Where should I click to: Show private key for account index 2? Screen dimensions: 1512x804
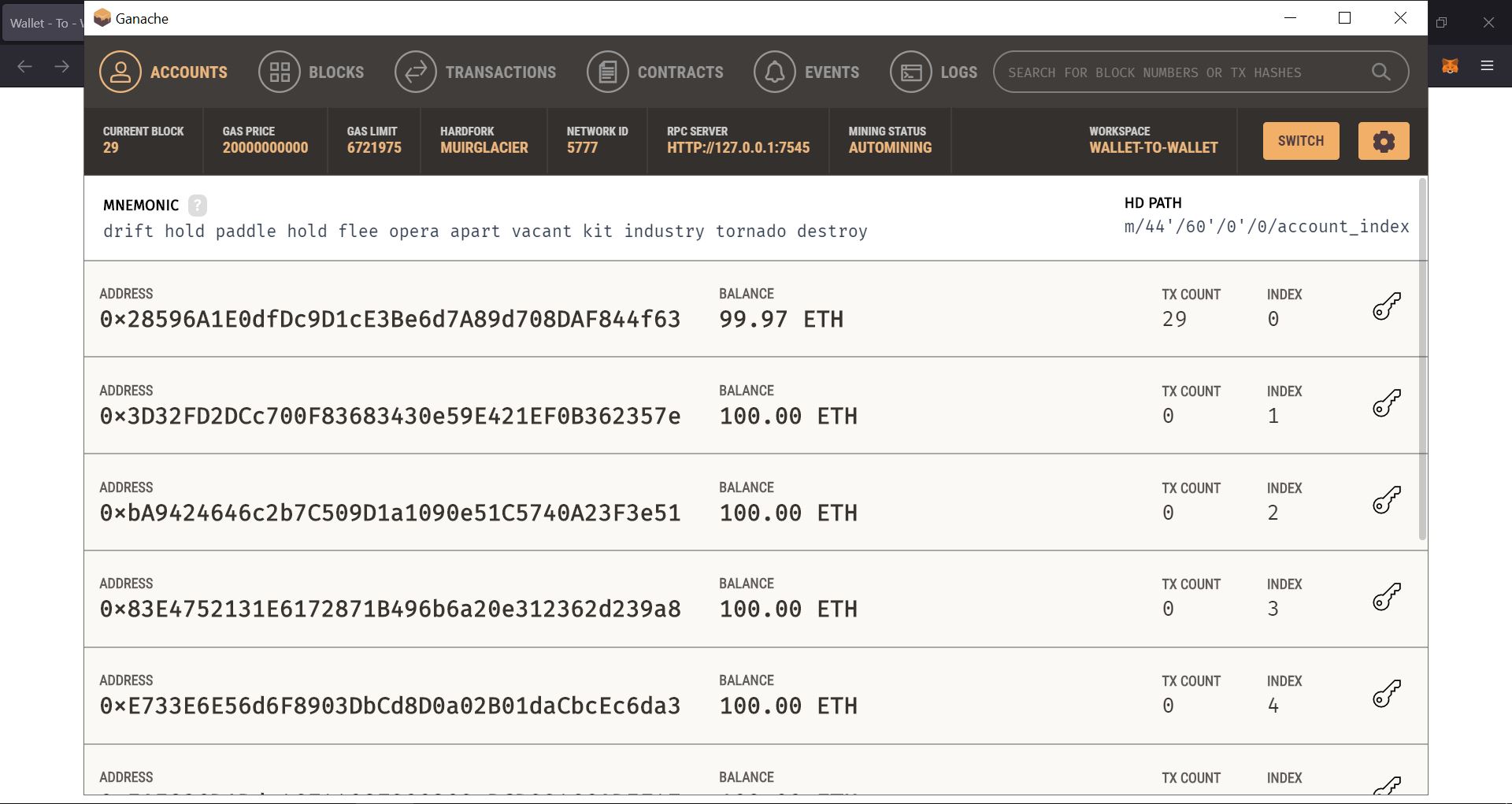pyautogui.click(x=1387, y=500)
